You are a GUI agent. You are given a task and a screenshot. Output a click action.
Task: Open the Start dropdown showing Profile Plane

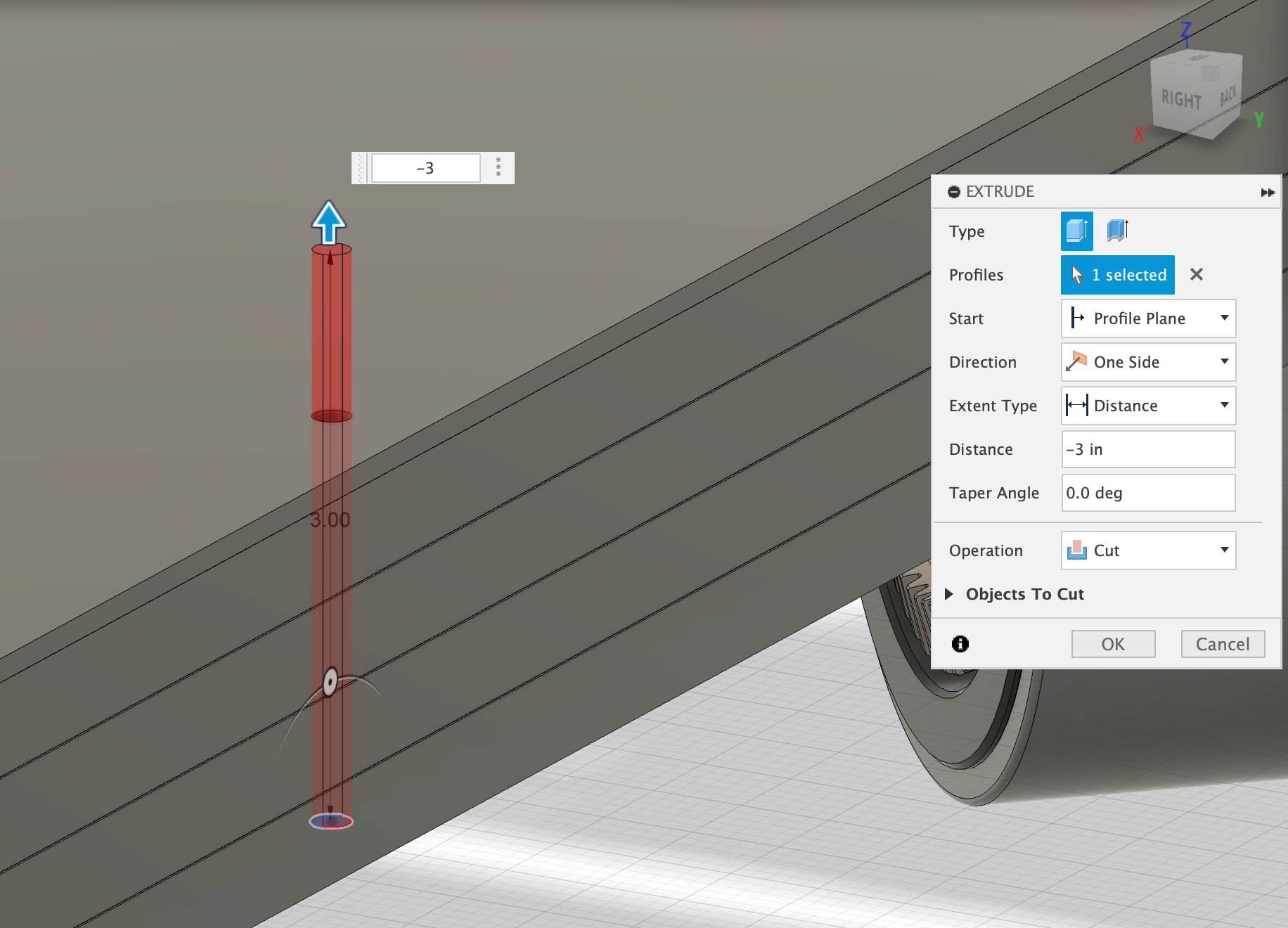point(1148,318)
